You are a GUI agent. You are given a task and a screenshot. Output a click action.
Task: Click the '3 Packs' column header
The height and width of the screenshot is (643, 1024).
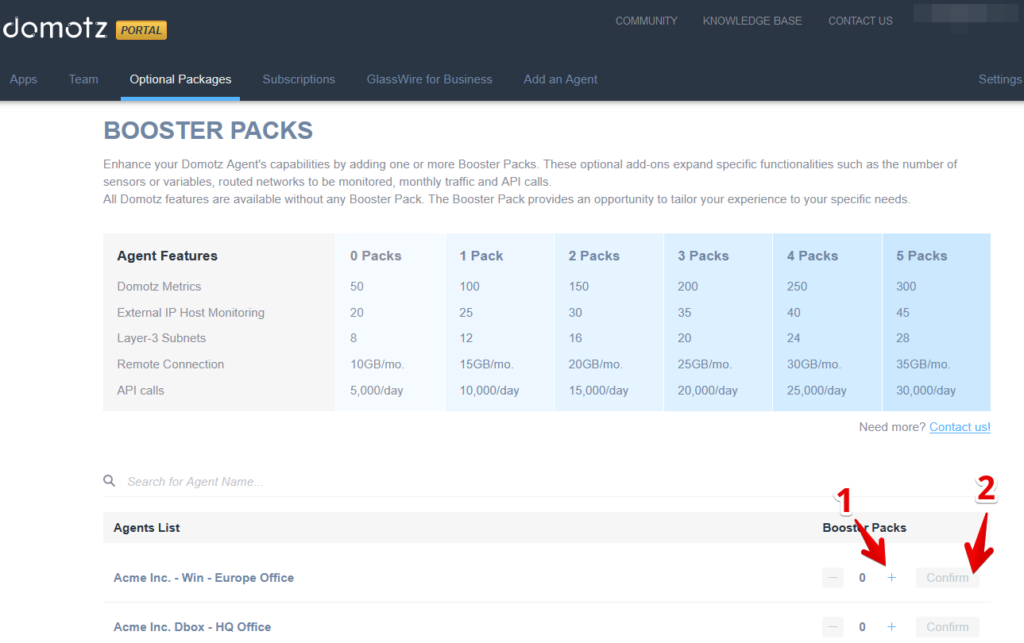click(703, 256)
